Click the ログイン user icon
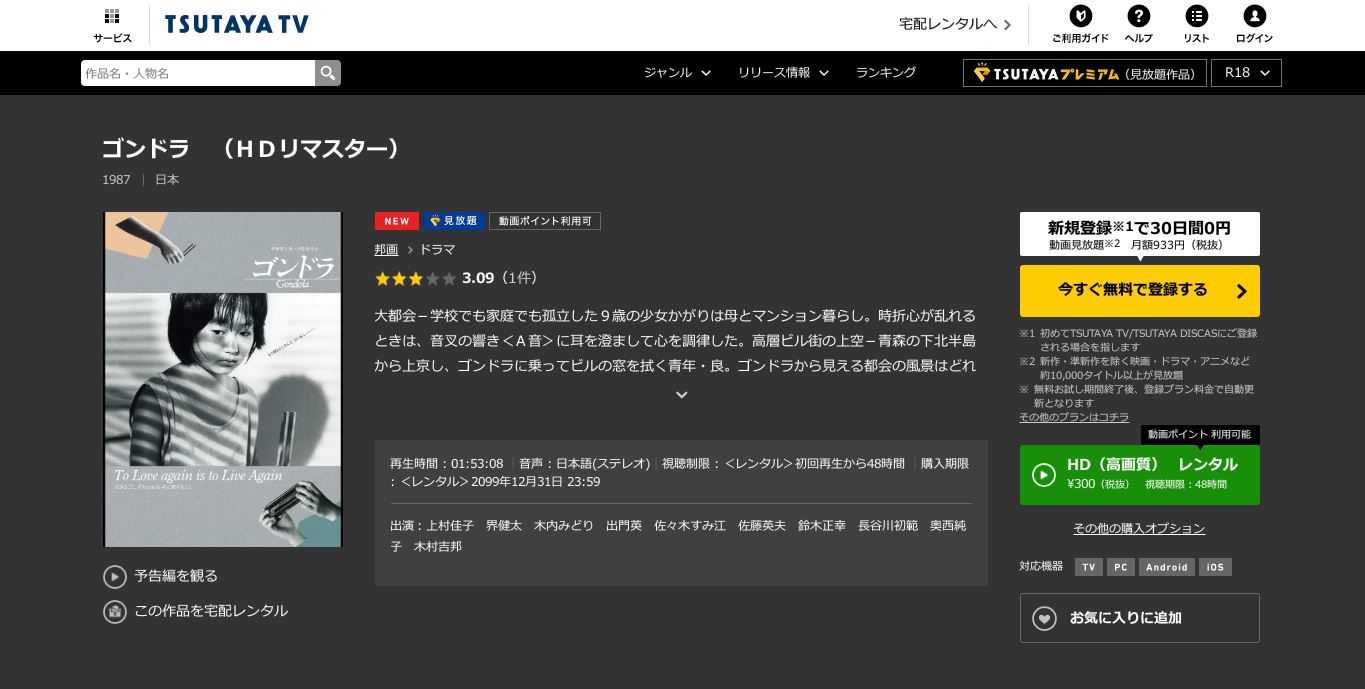Viewport: 1365px width, 689px height. (1254, 16)
